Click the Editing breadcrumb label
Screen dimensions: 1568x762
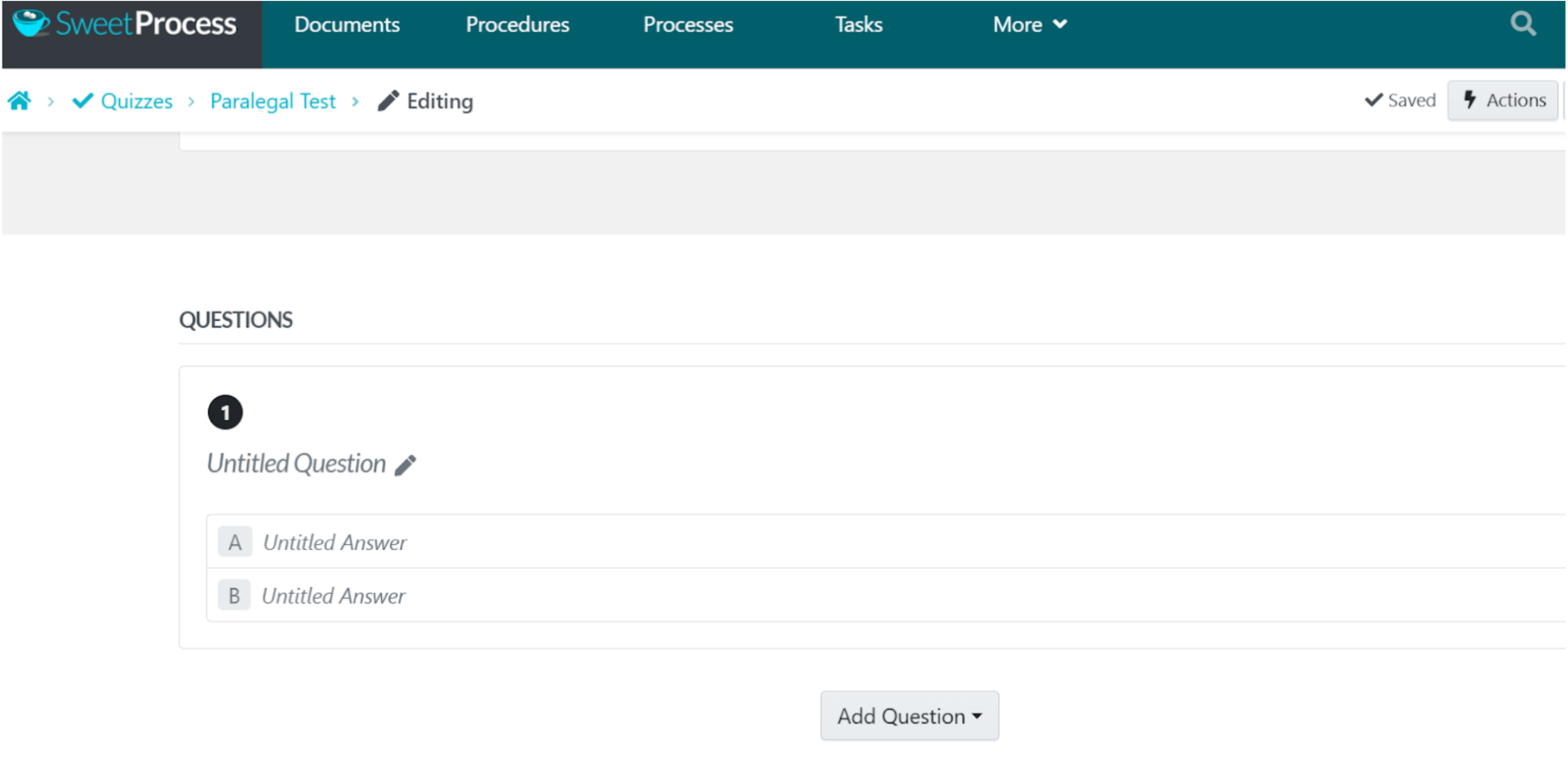[x=440, y=101]
